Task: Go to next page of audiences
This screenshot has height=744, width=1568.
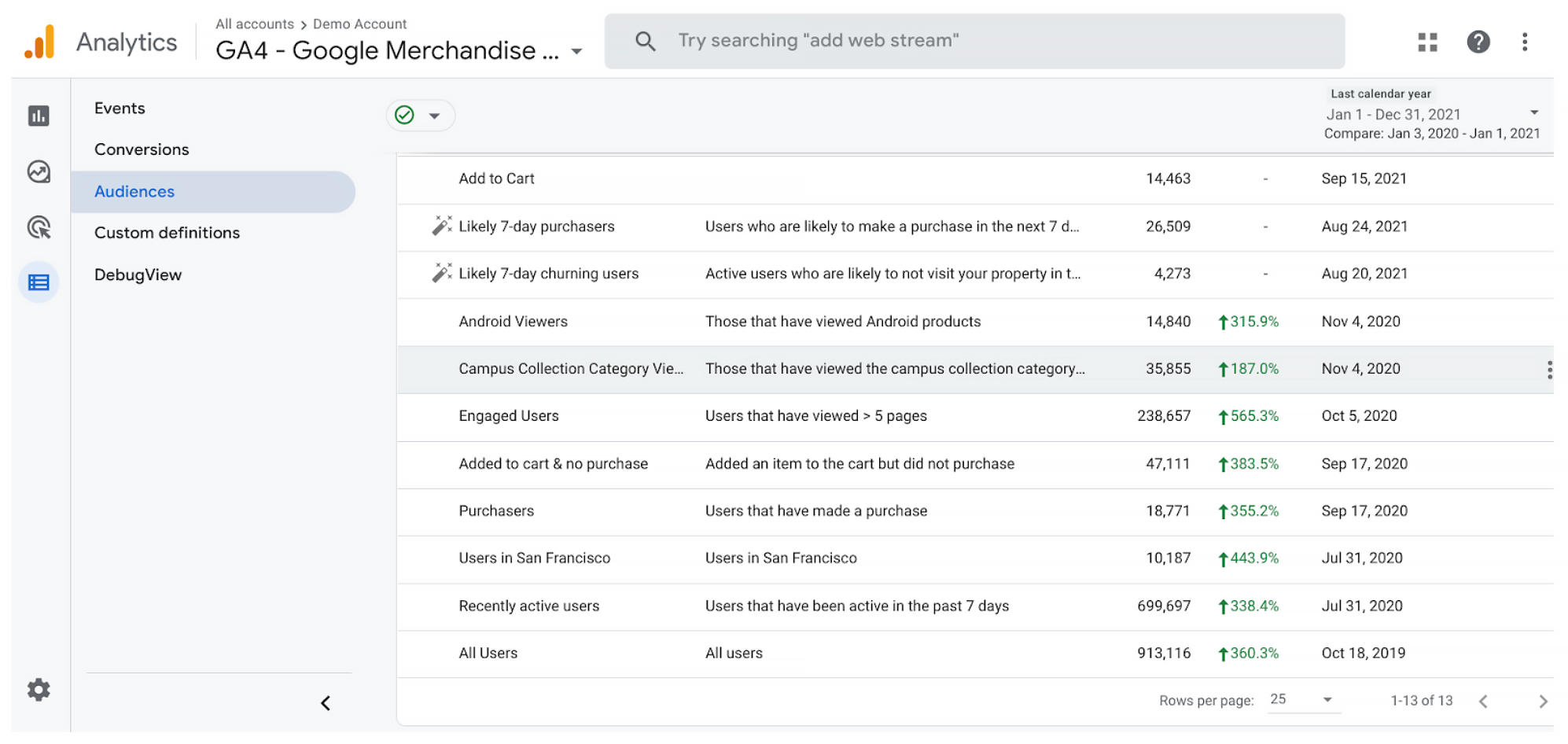Action: coord(1543,701)
